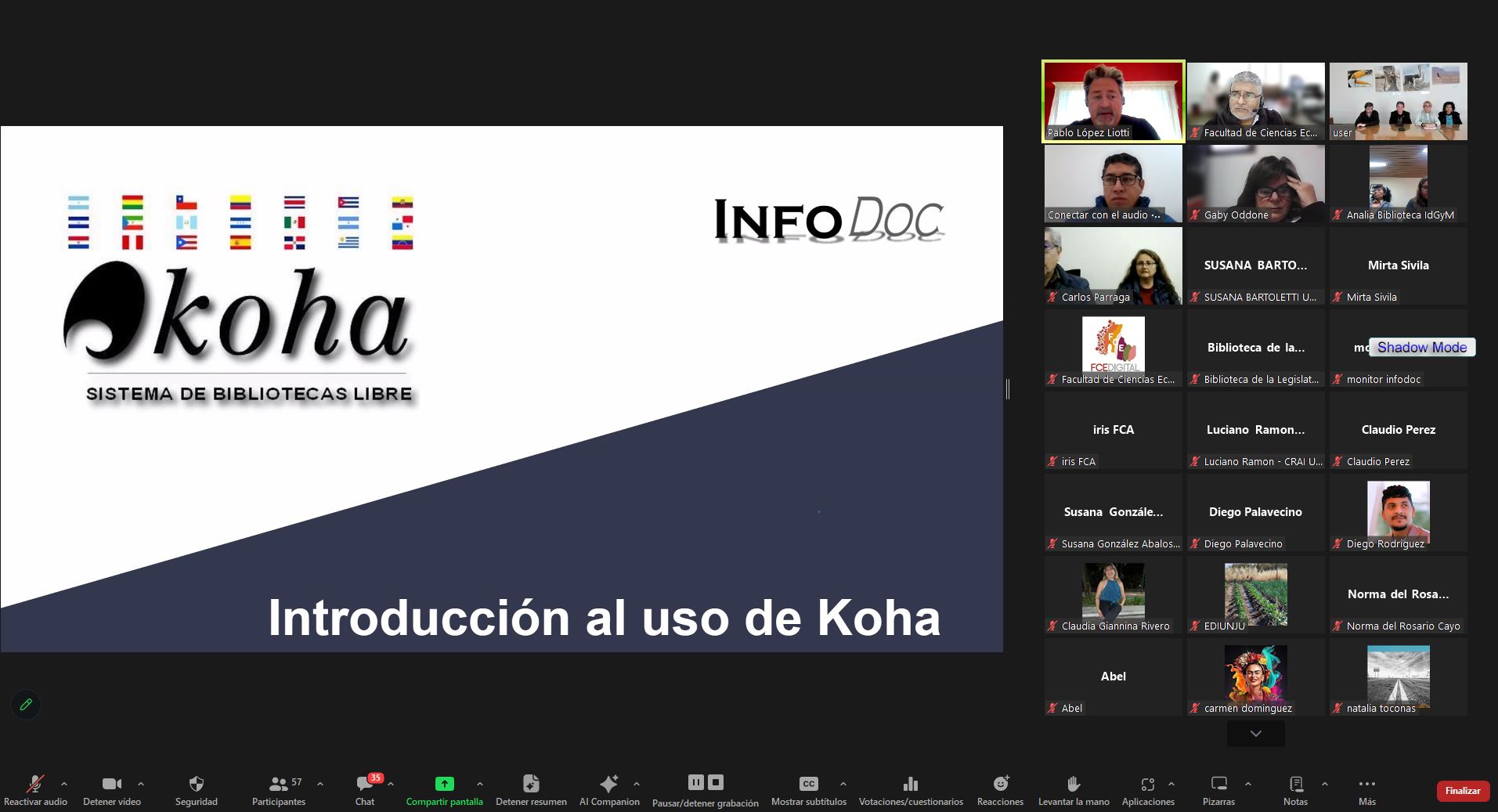Toggle Mostrar subtítulos CC icon
Viewport: 1498px width, 812px height.
(809, 784)
